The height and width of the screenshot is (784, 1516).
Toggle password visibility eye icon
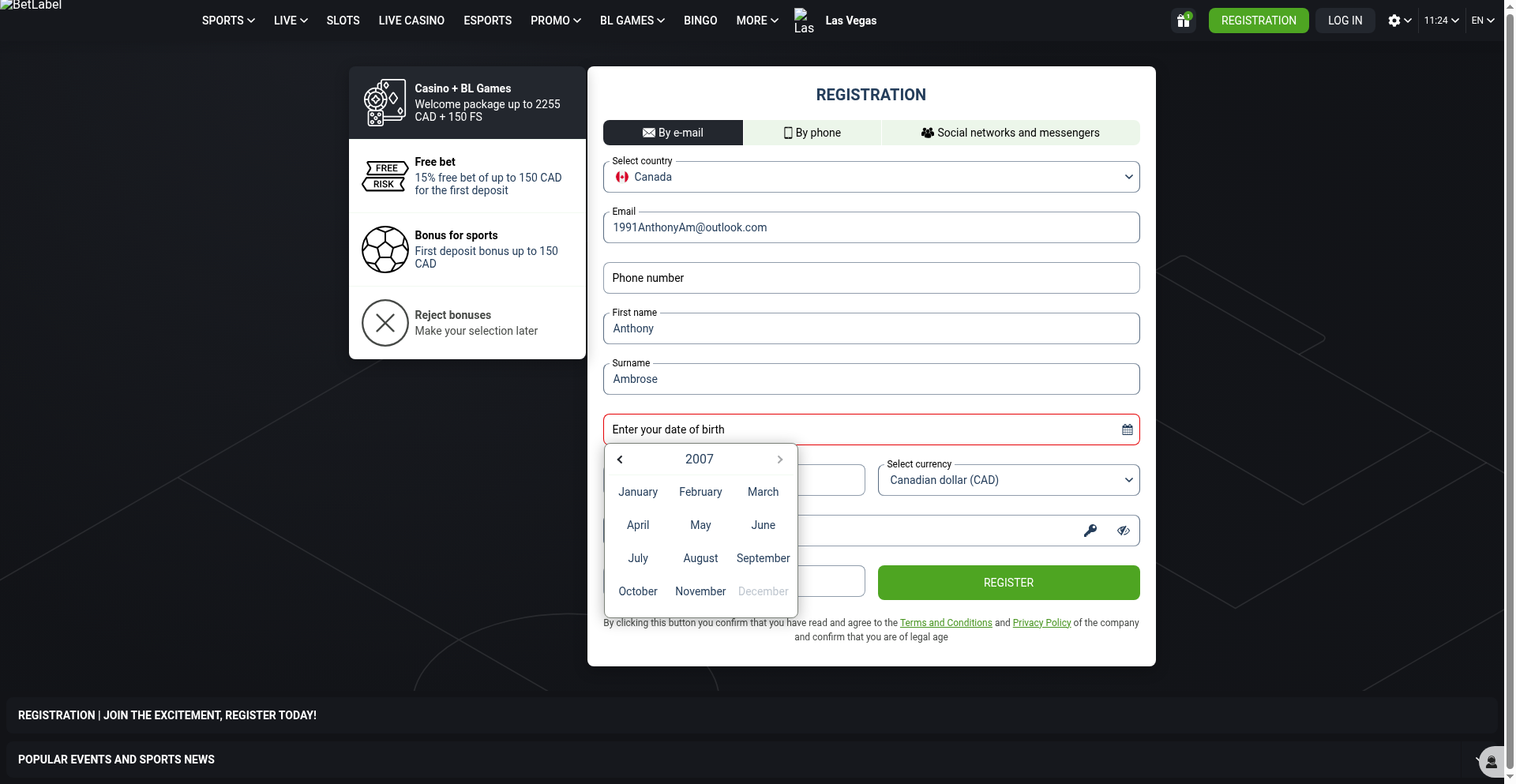pyautogui.click(x=1123, y=531)
